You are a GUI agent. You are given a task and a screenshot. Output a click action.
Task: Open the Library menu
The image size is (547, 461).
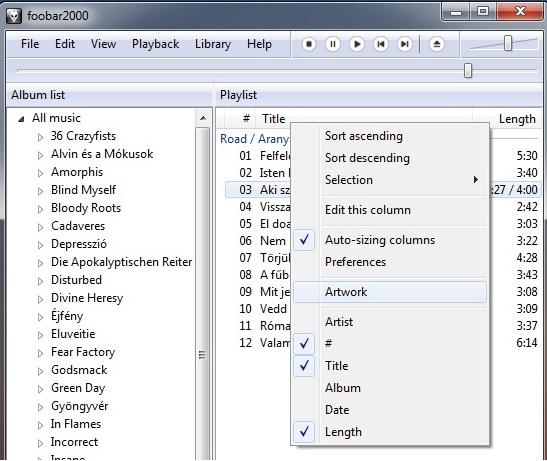pos(213,44)
